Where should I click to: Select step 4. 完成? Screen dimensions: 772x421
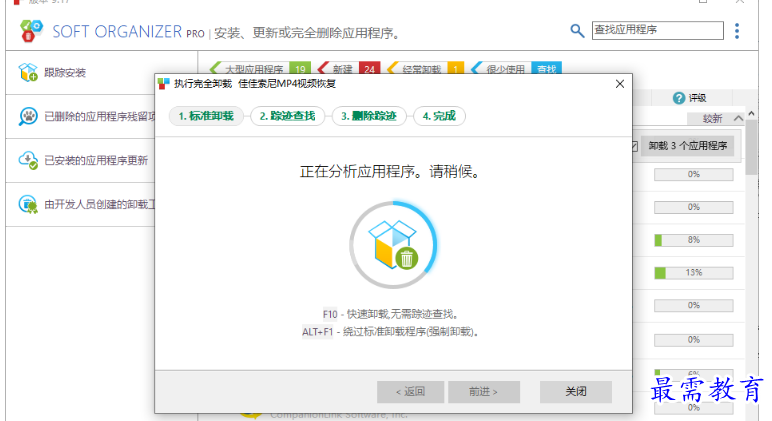439,116
